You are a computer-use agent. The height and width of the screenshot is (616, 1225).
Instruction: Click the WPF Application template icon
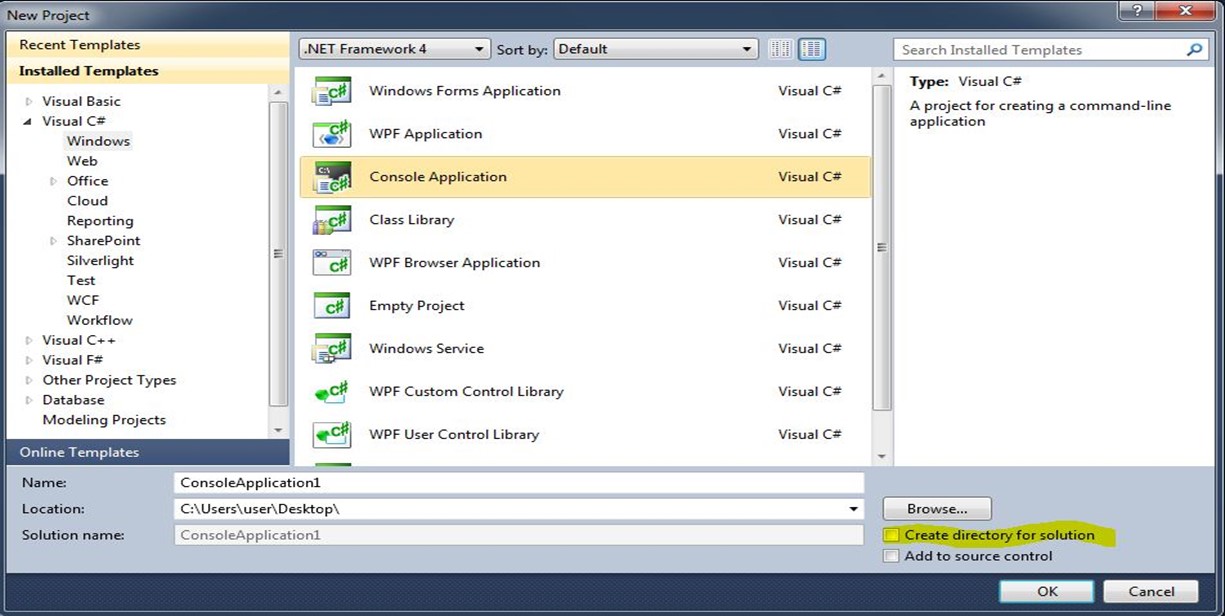[x=331, y=134]
